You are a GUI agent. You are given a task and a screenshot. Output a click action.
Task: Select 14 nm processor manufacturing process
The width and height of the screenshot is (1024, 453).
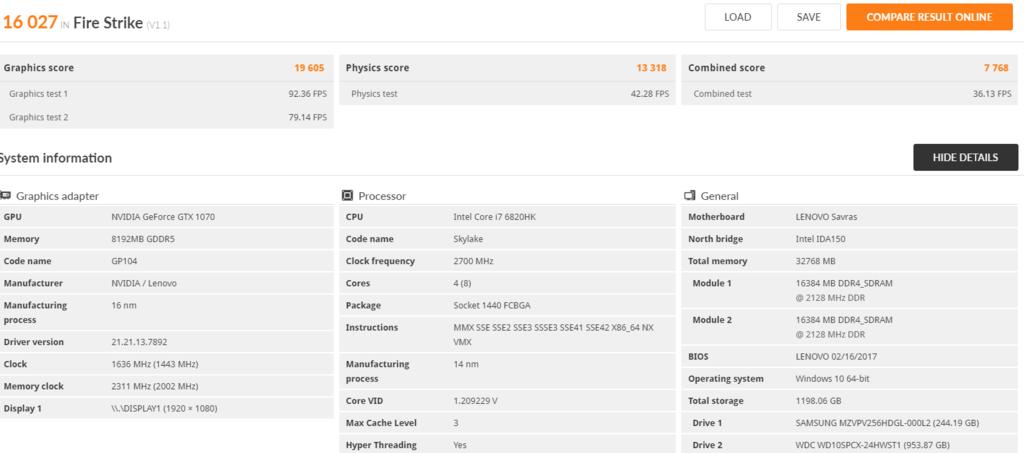click(x=466, y=364)
